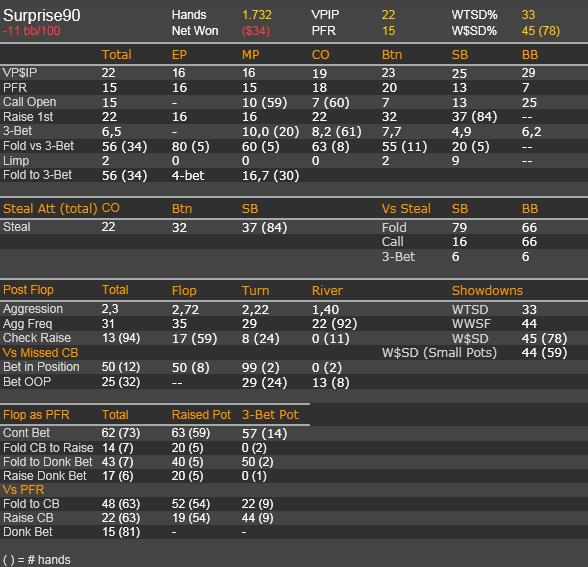Click the Flop as PFR section header

pyautogui.click(x=36, y=415)
